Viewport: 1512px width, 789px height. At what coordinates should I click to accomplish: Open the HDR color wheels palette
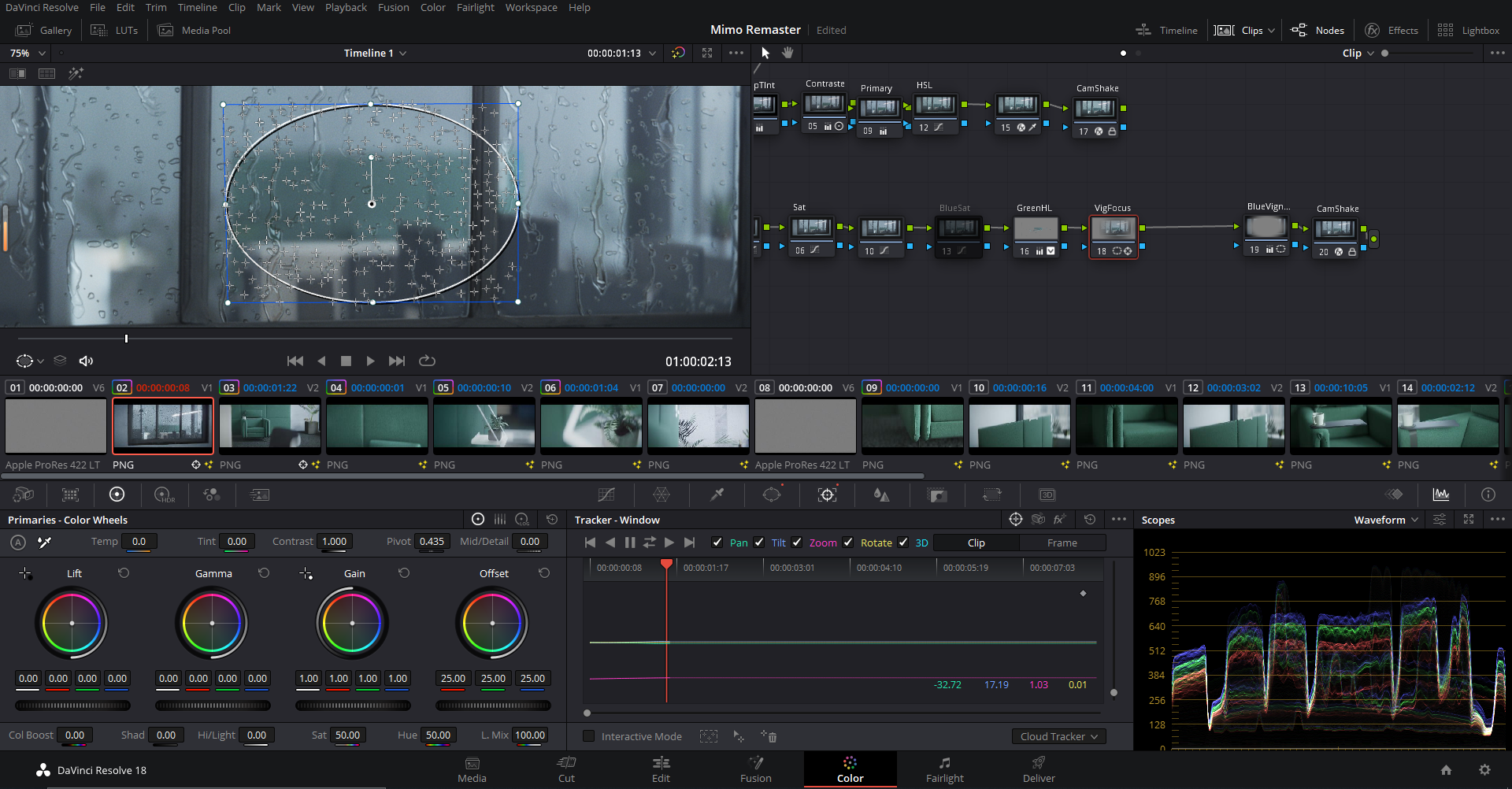coord(165,495)
